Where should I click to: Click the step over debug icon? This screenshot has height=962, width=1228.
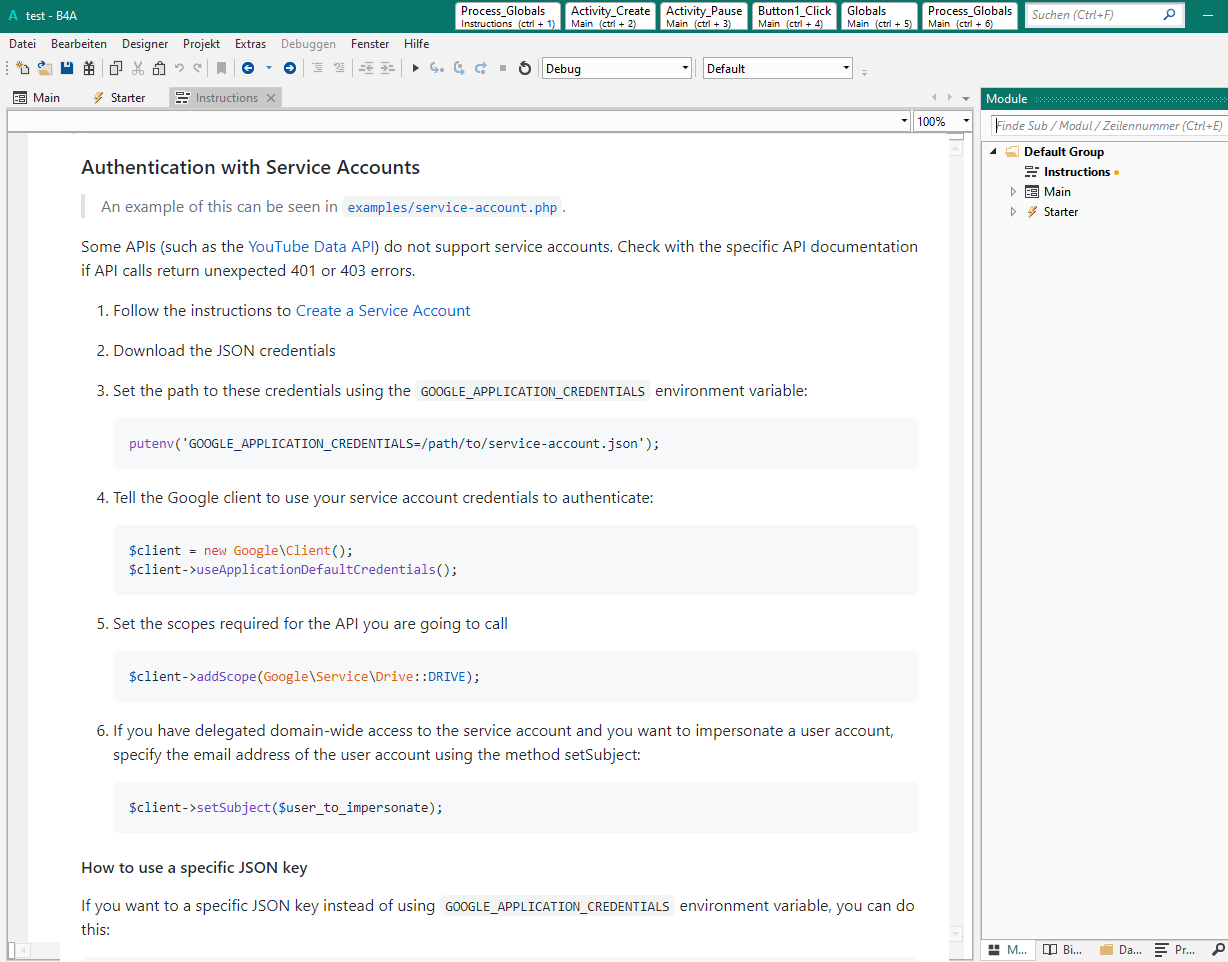pos(459,68)
